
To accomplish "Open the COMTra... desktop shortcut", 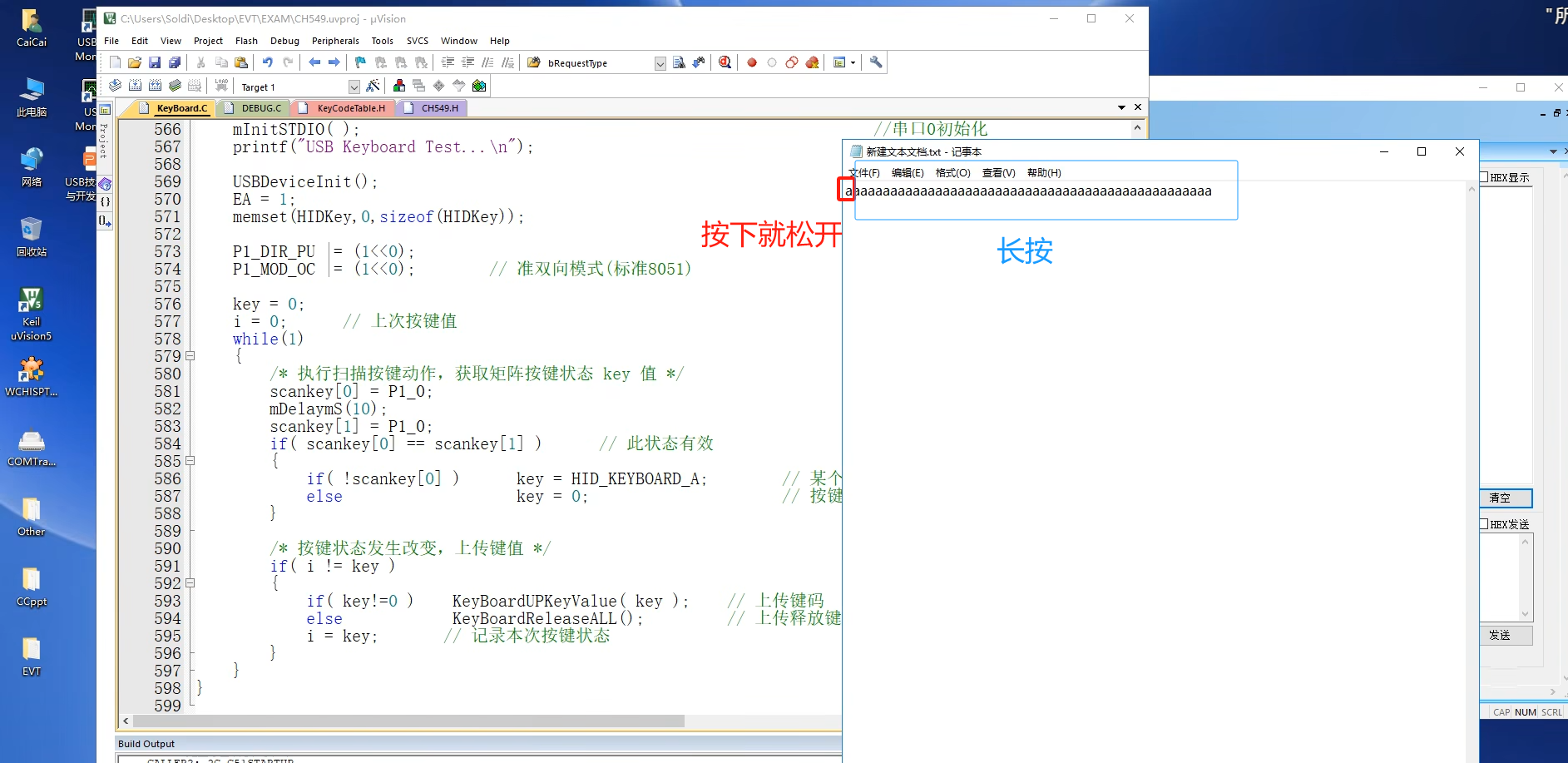I will tap(31, 448).
